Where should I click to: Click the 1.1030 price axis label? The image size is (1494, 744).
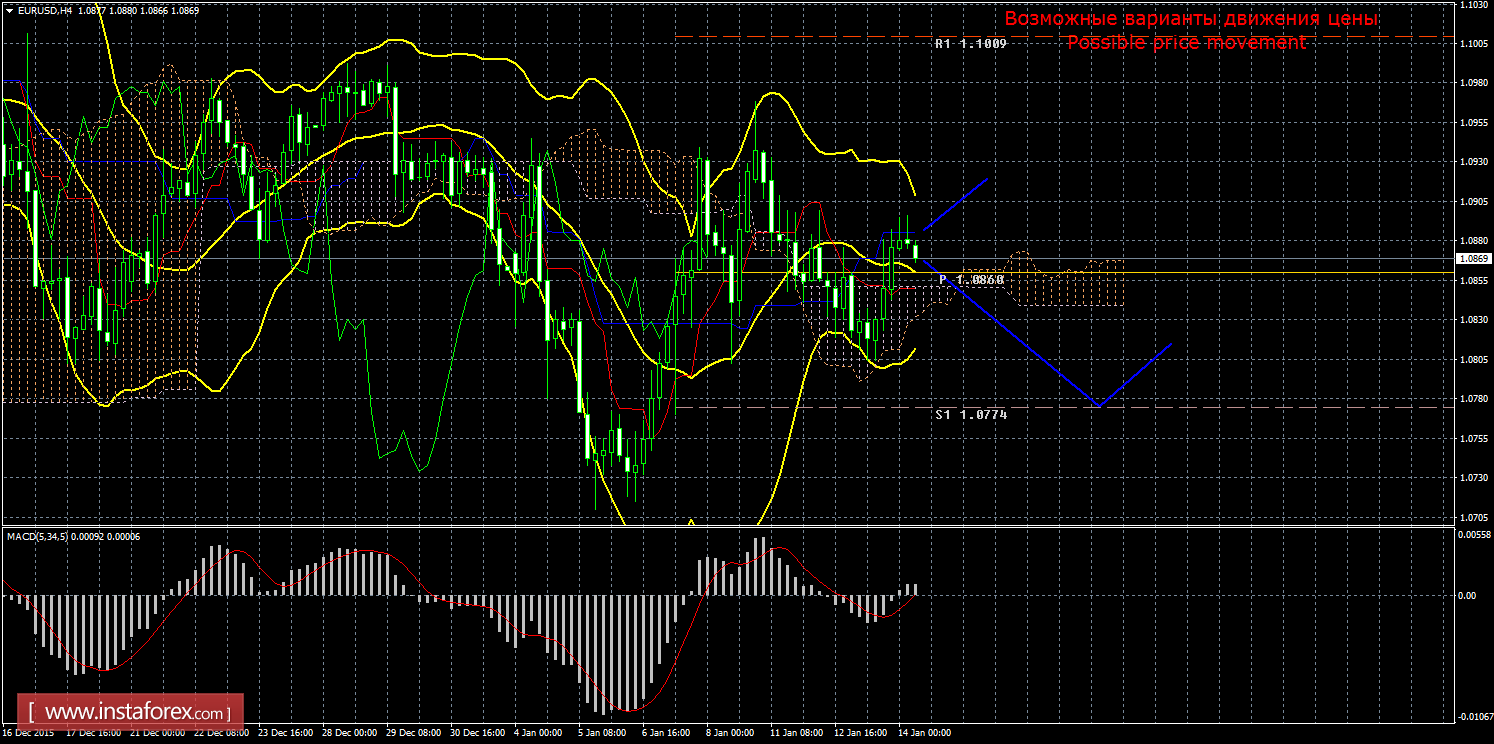pyautogui.click(x=1472, y=5)
